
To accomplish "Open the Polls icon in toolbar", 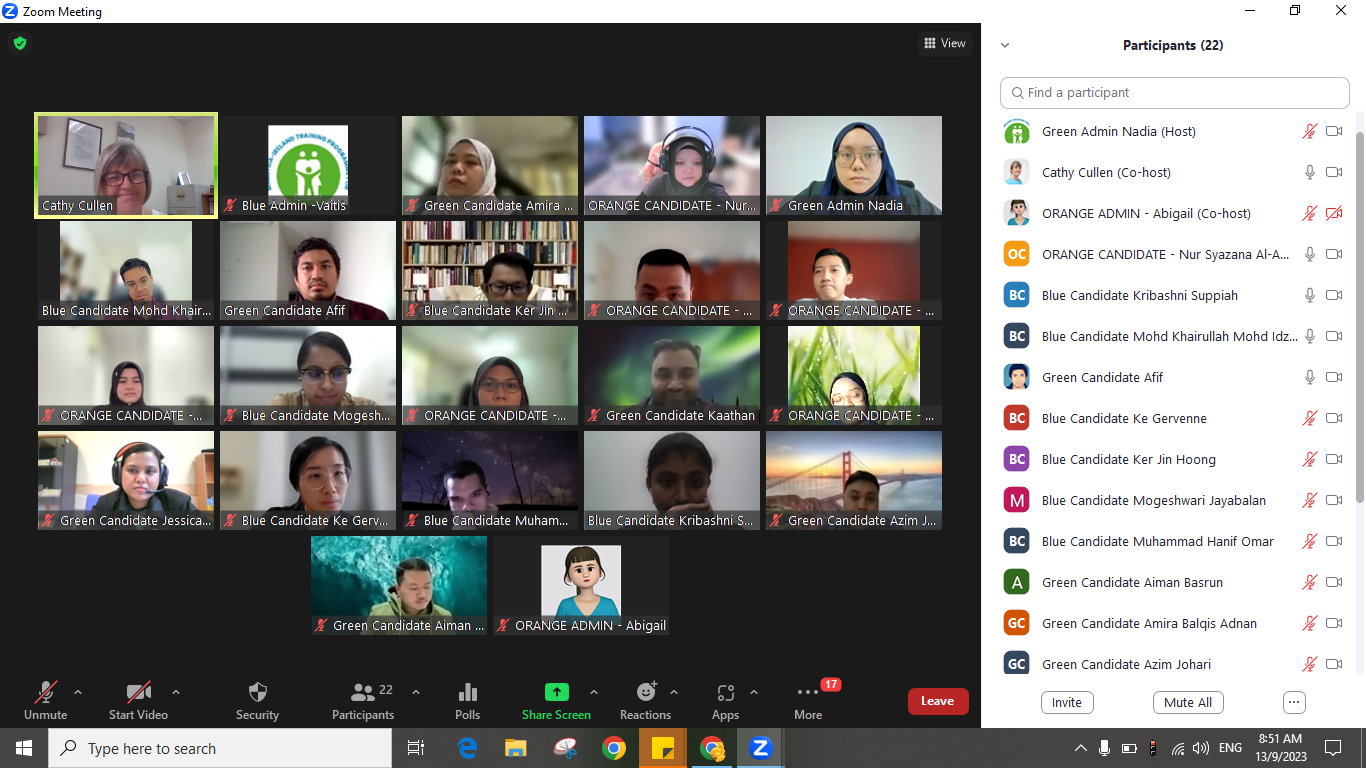I will point(467,693).
